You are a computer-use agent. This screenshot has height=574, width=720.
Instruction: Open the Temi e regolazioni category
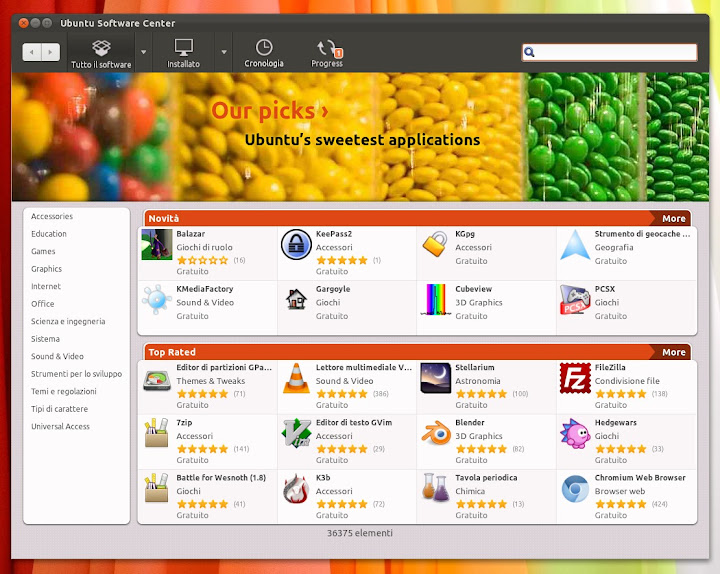point(64,391)
